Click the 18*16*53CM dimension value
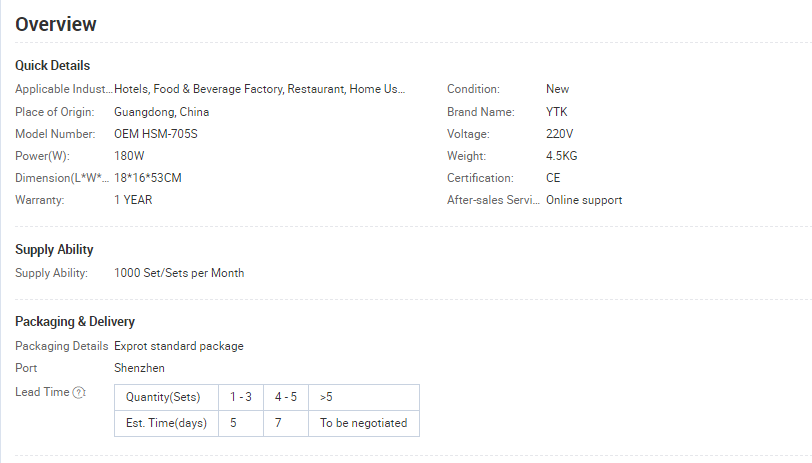 [x=148, y=178]
